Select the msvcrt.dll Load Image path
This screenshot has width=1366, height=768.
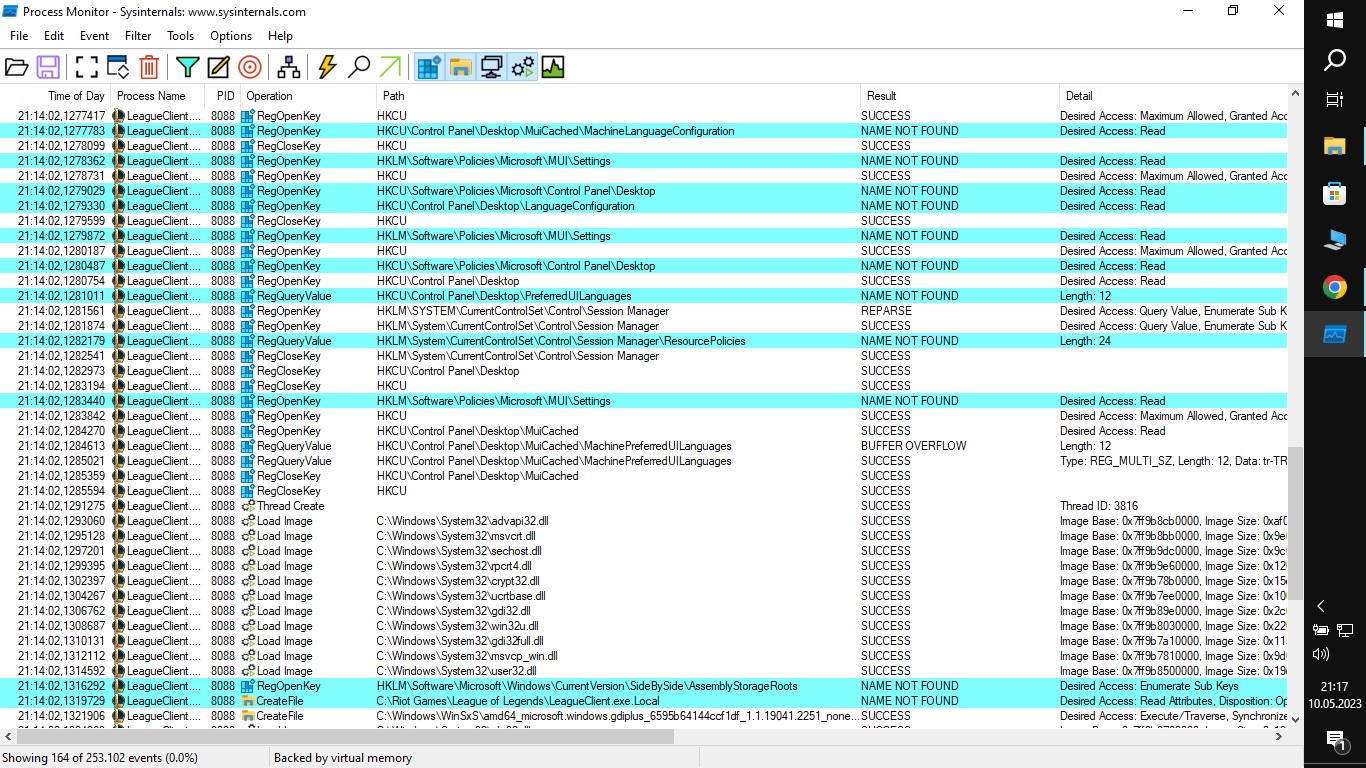[456, 536]
